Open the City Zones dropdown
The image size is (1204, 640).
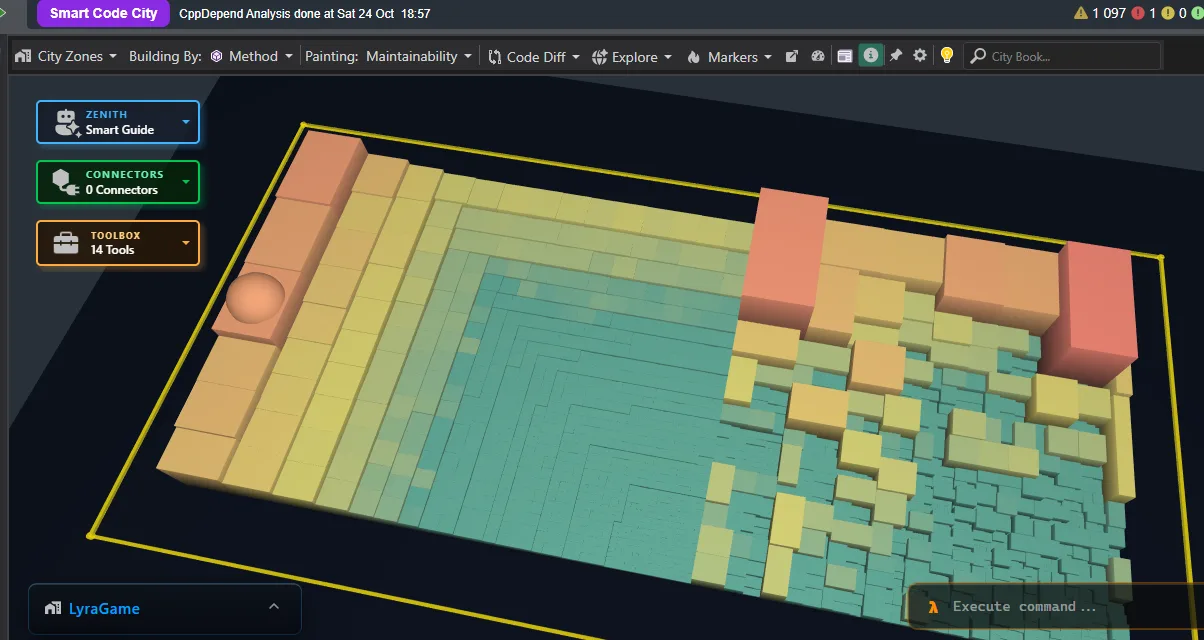tap(67, 57)
